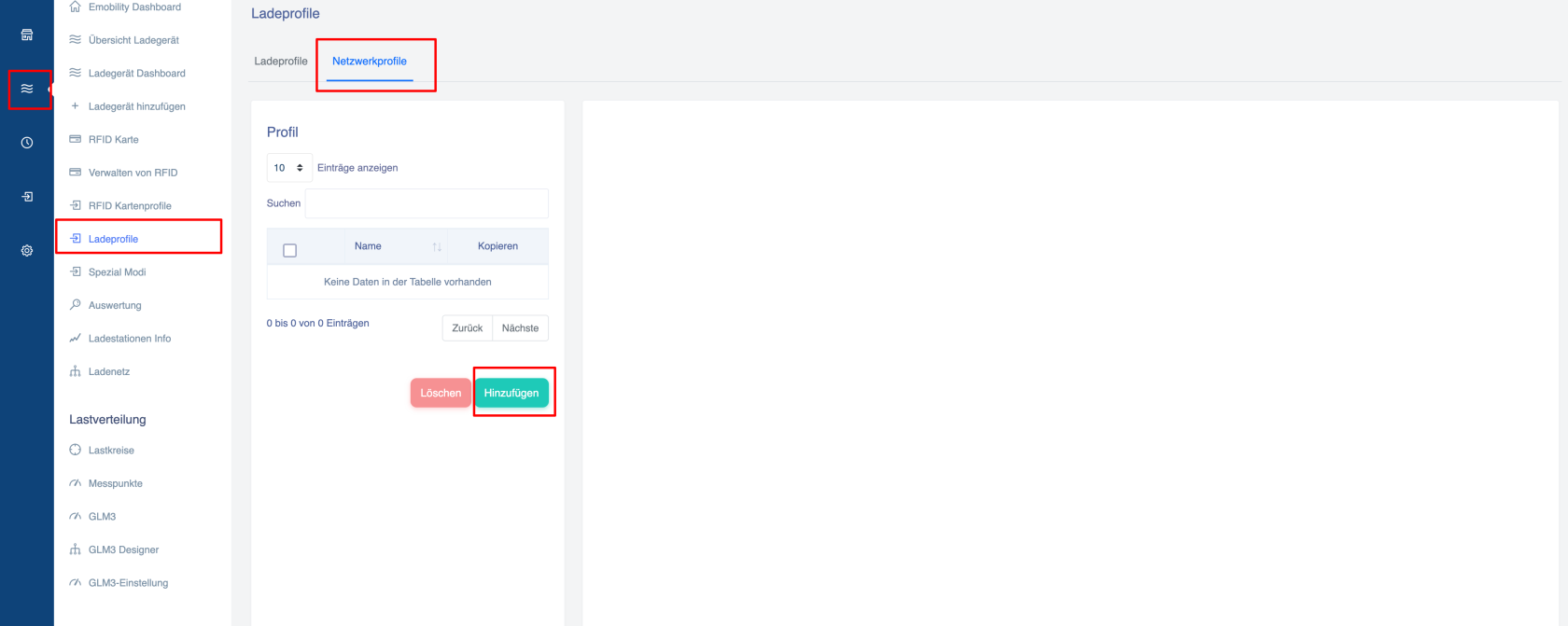Click the '0 bis 0 von 0 Einträgen' text
This screenshot has width=1568, height=626.
318,323
